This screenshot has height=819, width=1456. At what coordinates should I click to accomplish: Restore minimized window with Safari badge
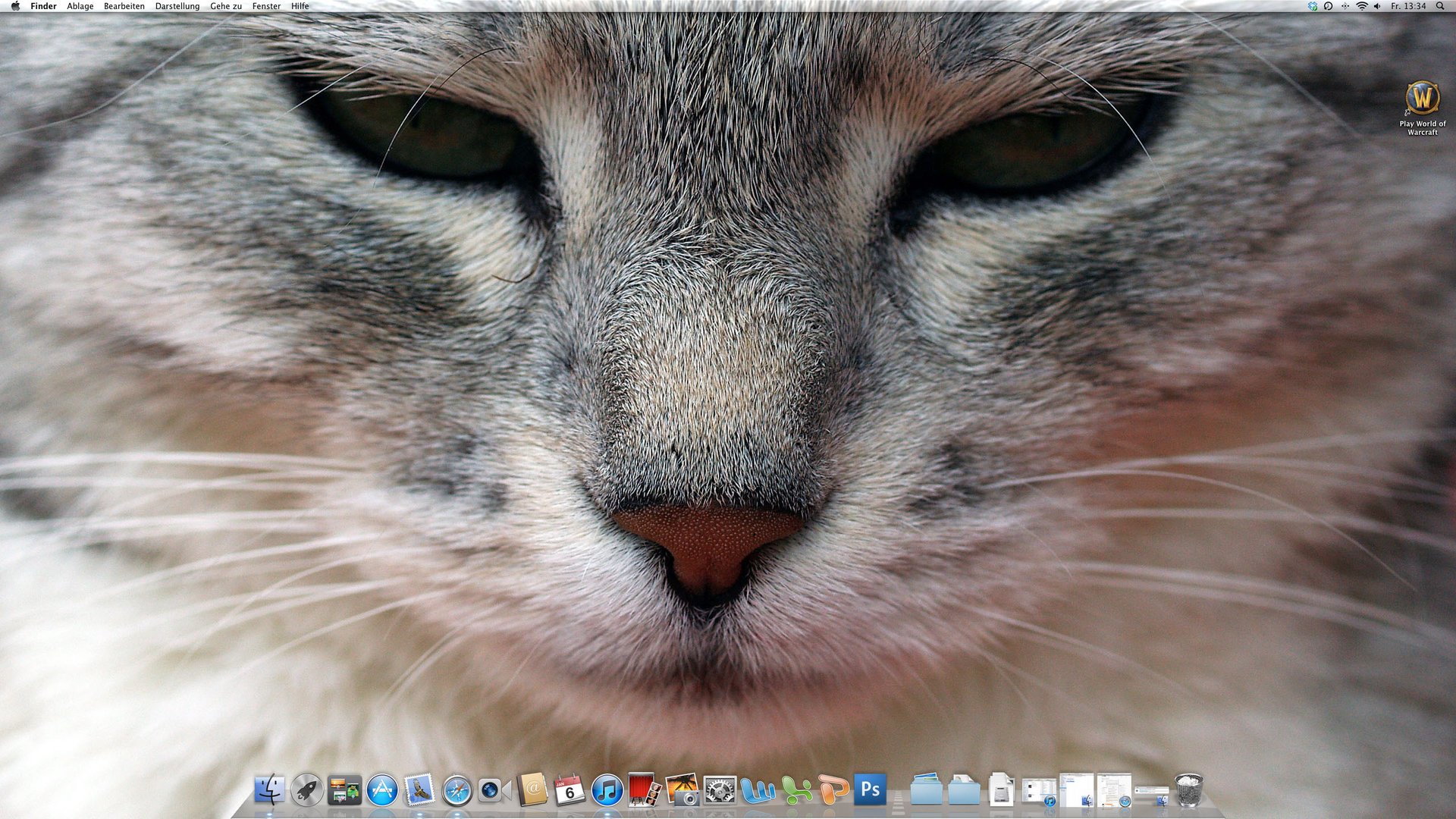(1114, 790)
